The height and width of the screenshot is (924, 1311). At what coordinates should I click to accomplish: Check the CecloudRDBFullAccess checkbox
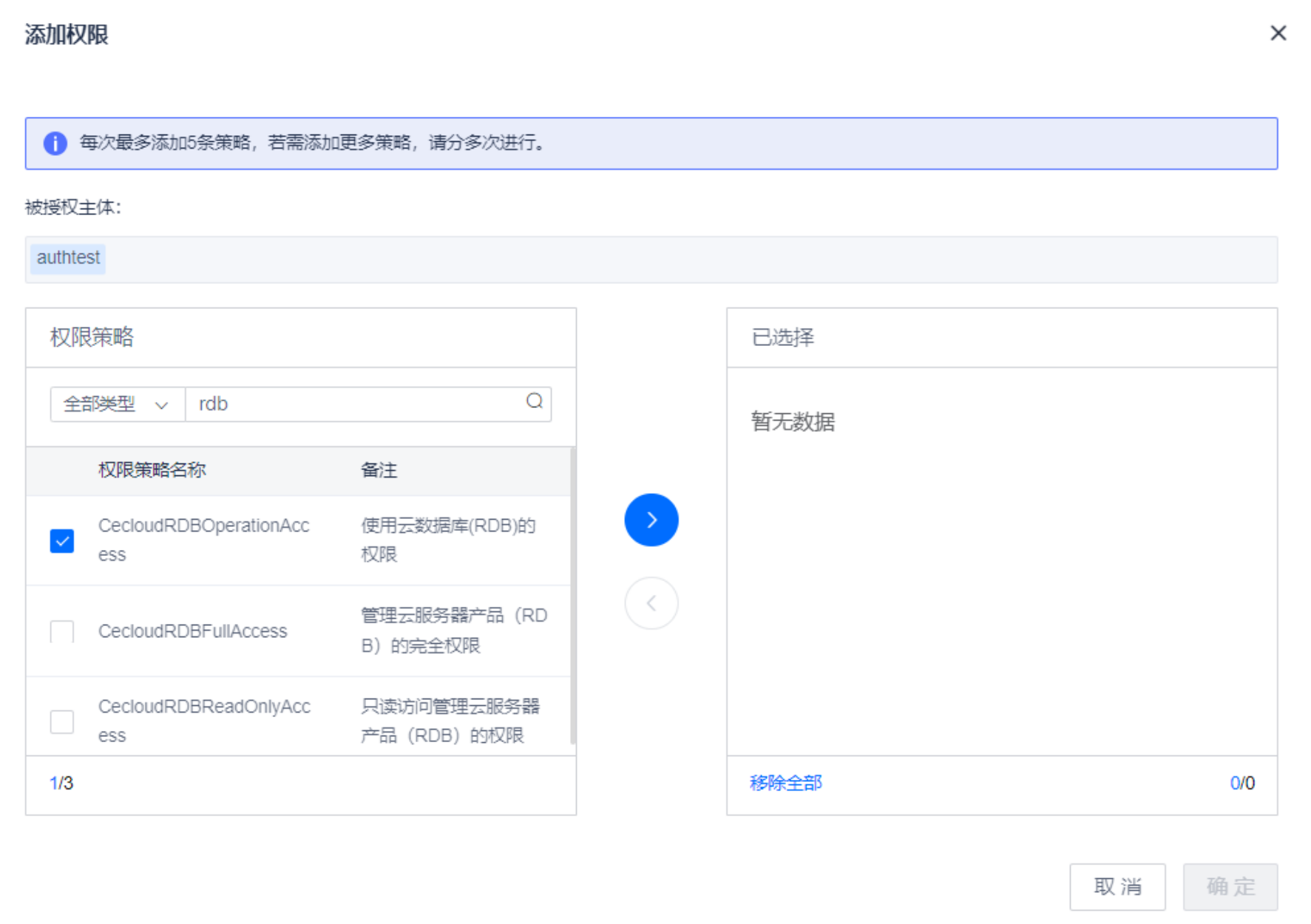point(62,631)
